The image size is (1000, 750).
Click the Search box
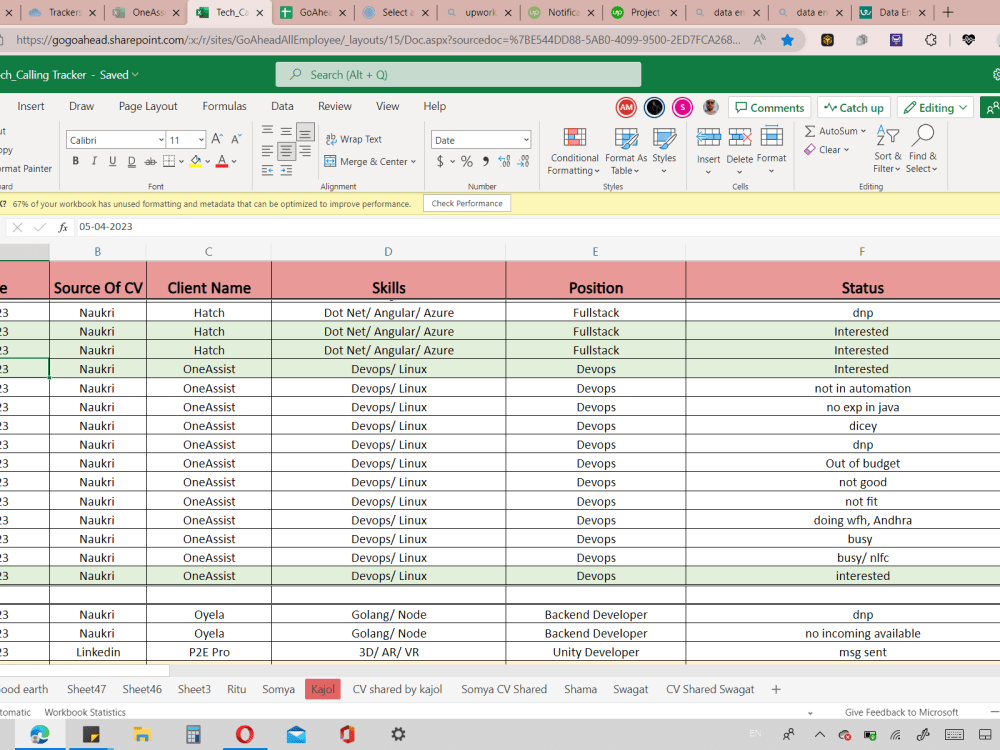[x=458, y=75]
